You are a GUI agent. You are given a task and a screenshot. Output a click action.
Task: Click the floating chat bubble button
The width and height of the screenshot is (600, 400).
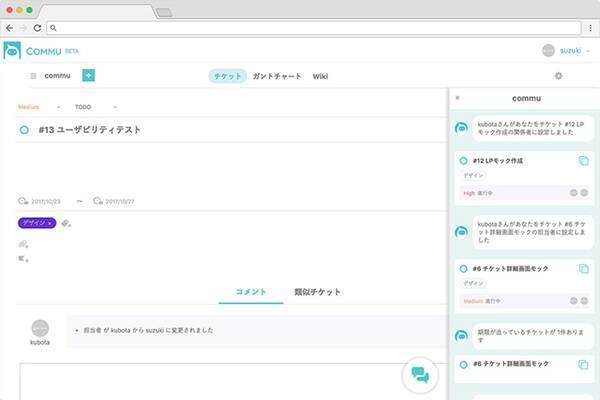point(420,375)
